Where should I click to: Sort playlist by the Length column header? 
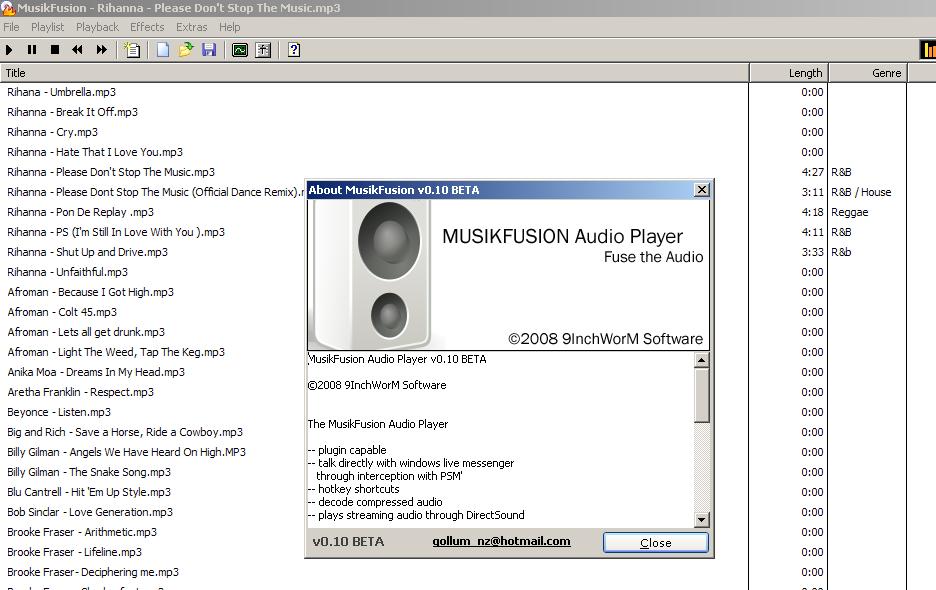789,73
